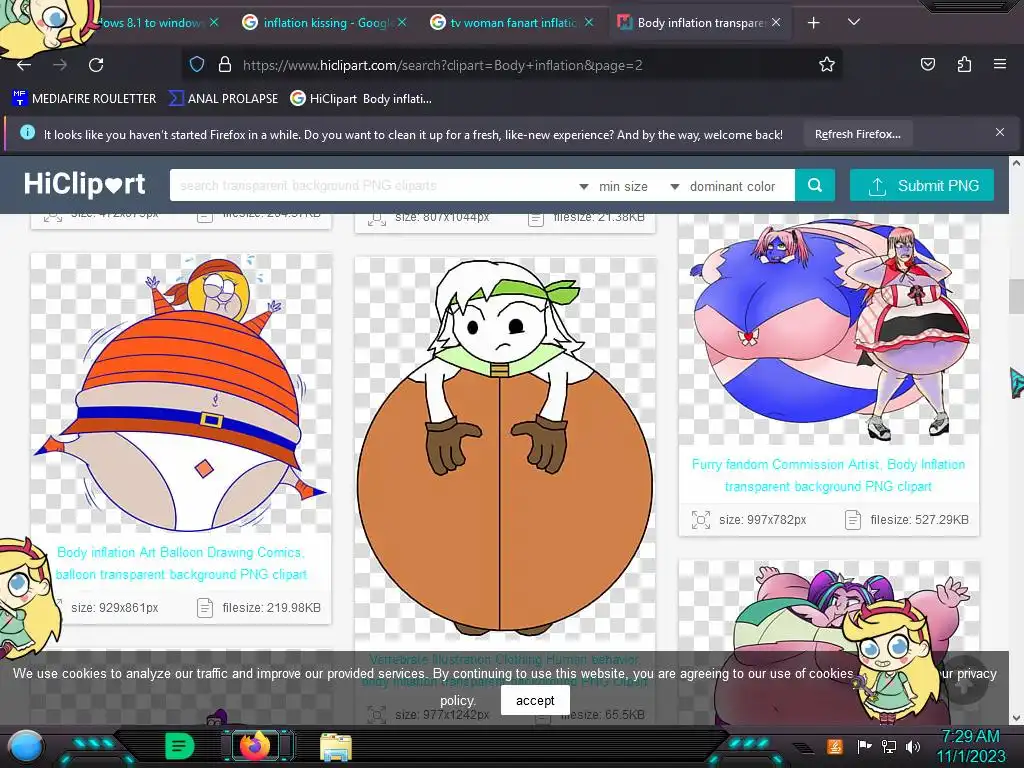
Task: Open the tracking protection shield icon
Action: click(x=197, y=65)
